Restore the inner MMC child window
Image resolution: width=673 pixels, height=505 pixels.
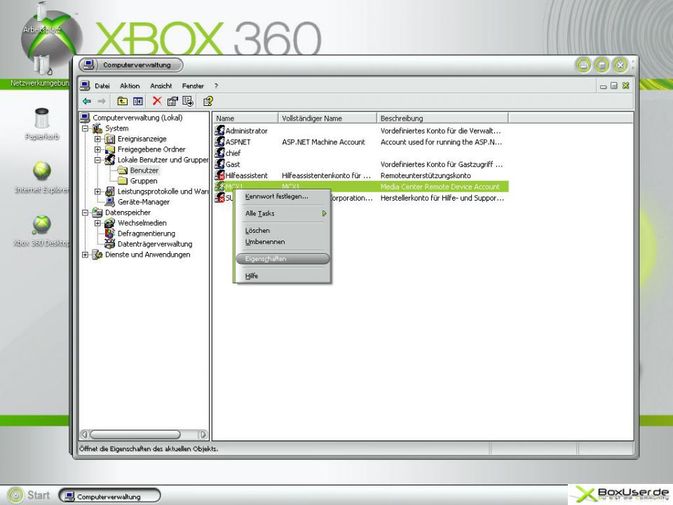coord(614,86)
